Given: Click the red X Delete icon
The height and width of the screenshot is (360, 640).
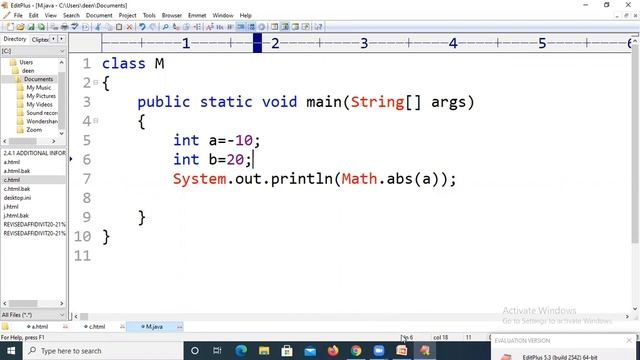Looking at the screenshot, I should coord(129,27).
